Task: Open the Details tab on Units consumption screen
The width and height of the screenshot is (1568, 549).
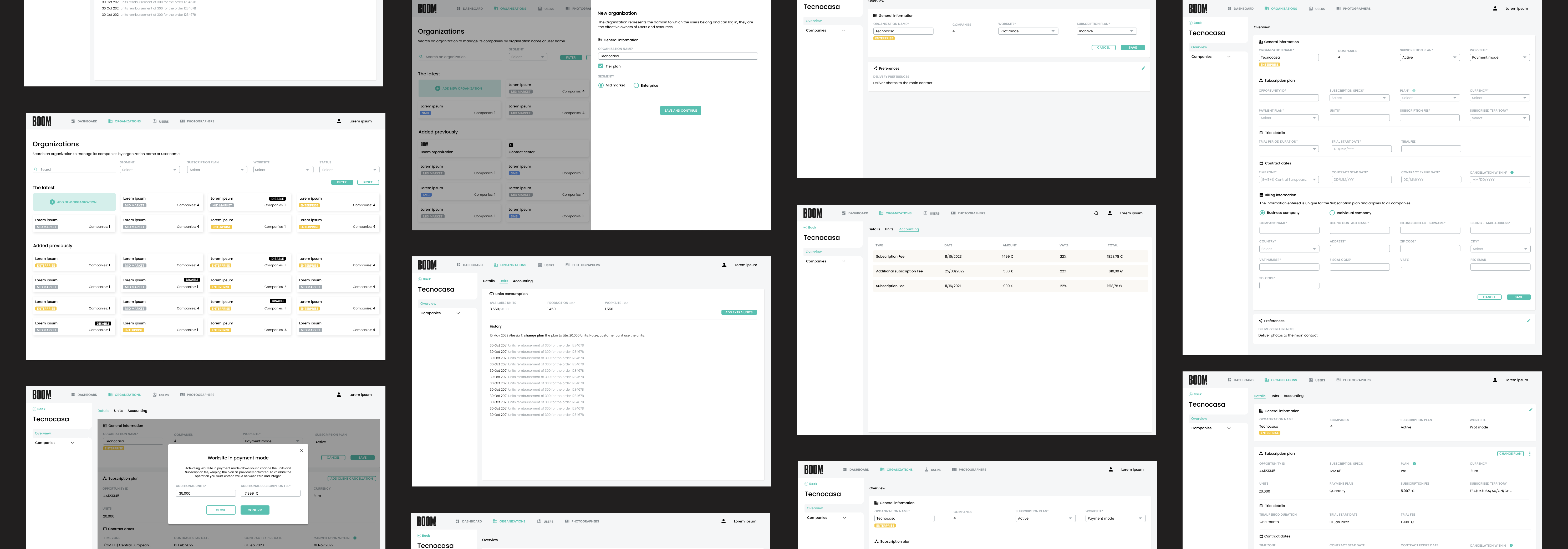Action: [x=489, y=281]
